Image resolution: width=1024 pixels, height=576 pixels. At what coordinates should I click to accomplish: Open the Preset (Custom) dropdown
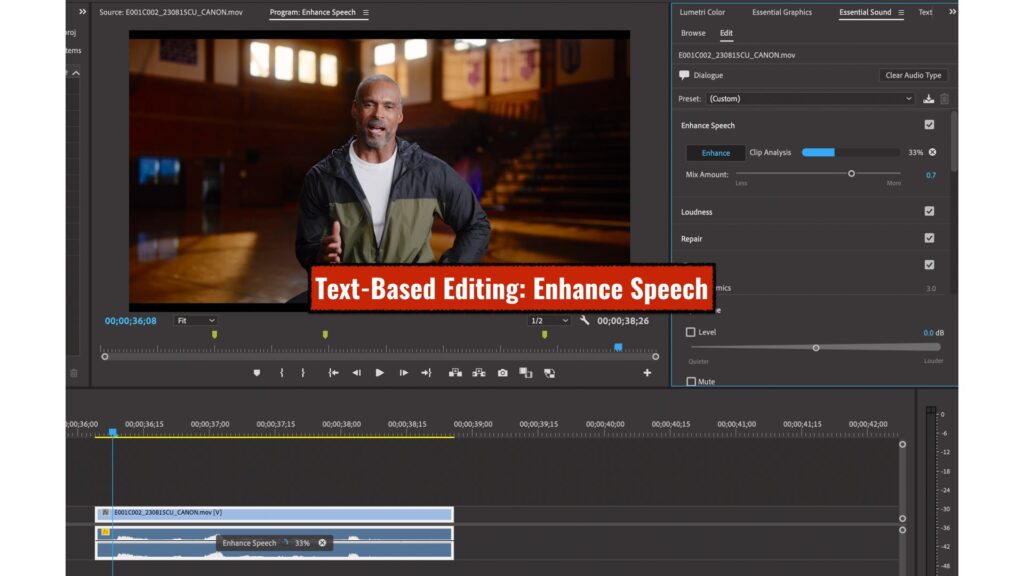click(x=810, y=99)
